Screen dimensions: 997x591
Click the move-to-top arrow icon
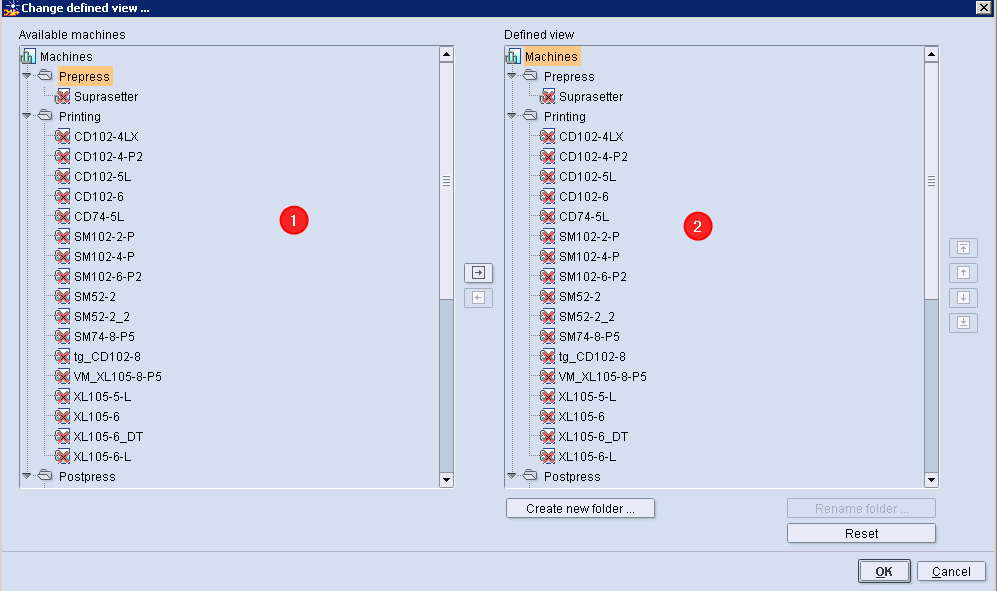point(963,247)
